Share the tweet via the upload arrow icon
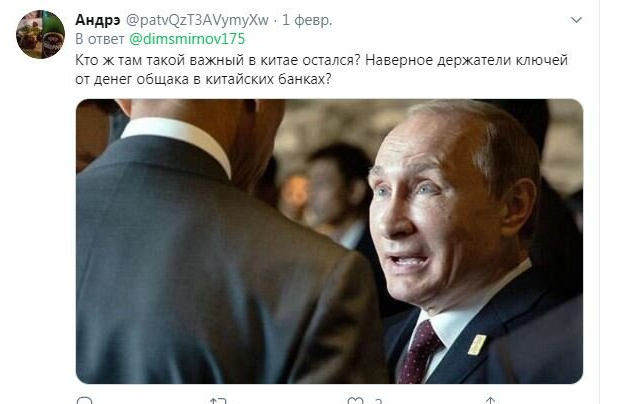 click(x=490, y=401)
